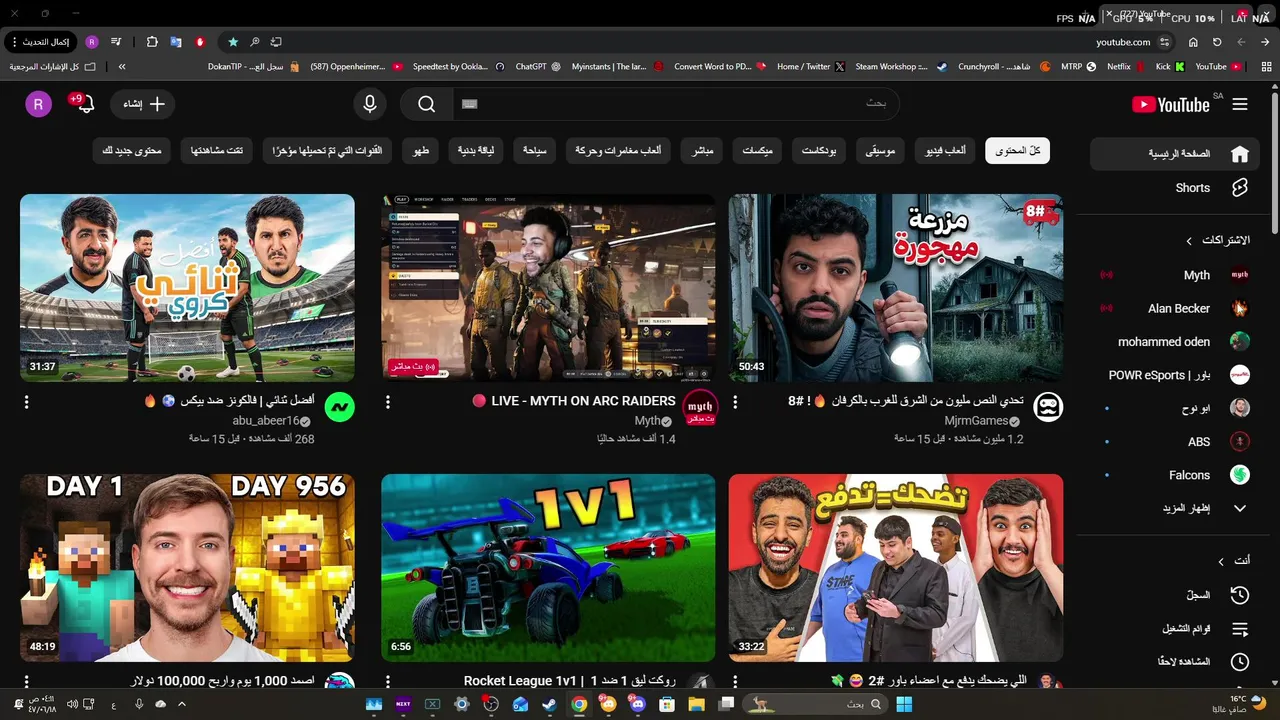The height and width of the screenshot is (720, 1280).
Task: Go to Home (الصفحة الرئيسية) in sidebar
Action: point(1175,154)
